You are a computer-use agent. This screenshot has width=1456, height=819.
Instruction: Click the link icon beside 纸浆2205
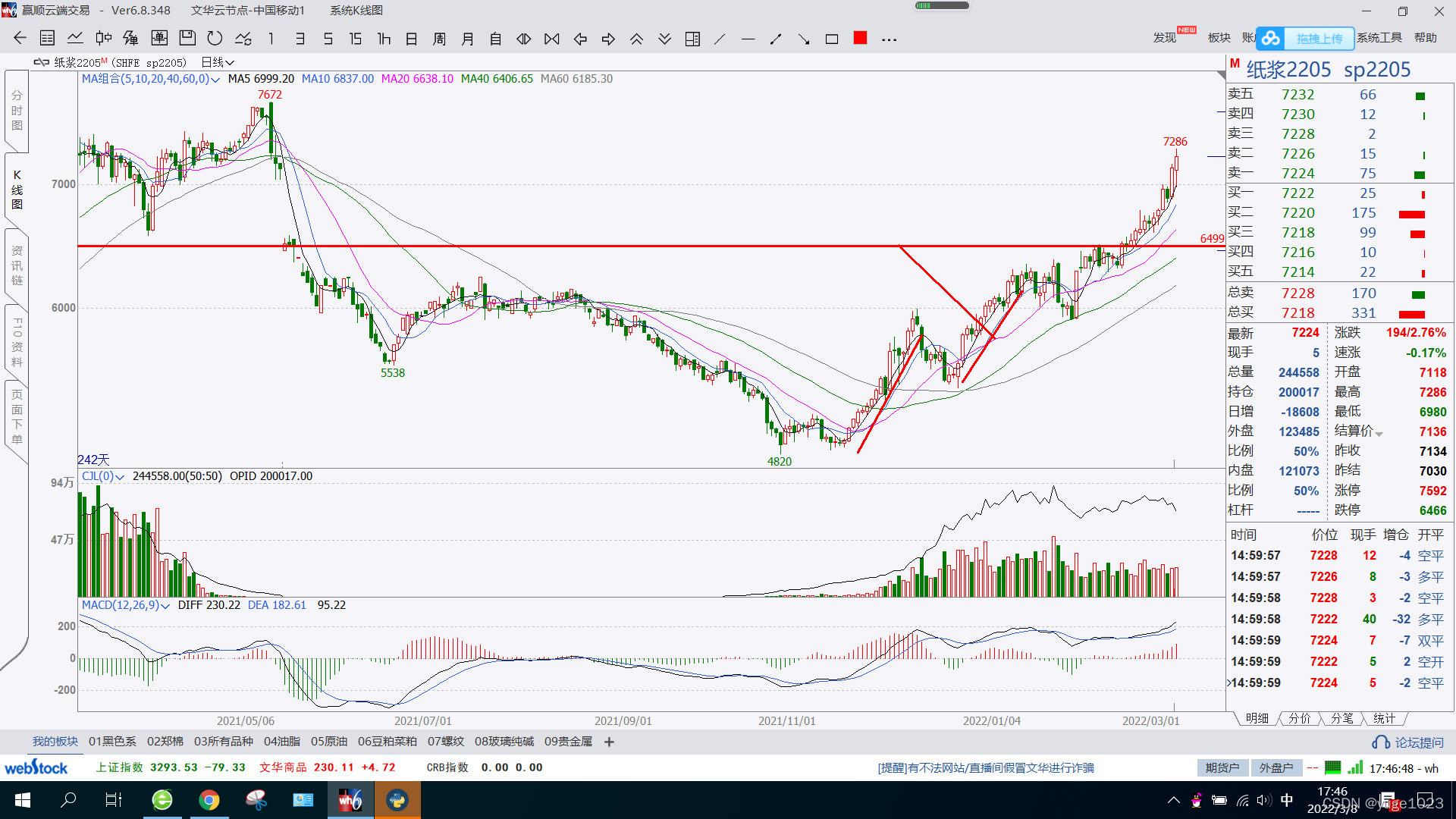(42, 62)
